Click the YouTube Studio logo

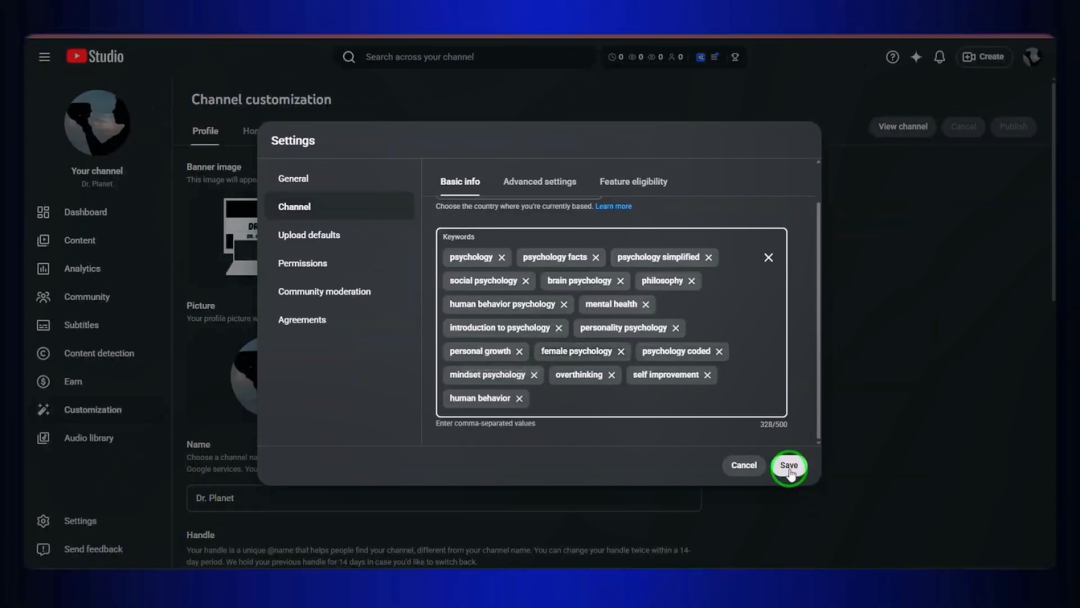click(95, 56)
